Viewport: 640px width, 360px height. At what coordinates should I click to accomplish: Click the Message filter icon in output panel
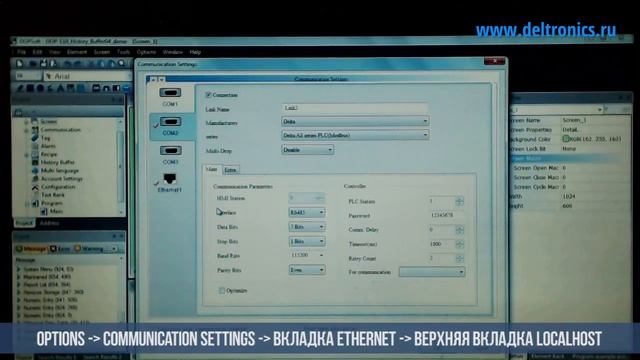(19, 249)
